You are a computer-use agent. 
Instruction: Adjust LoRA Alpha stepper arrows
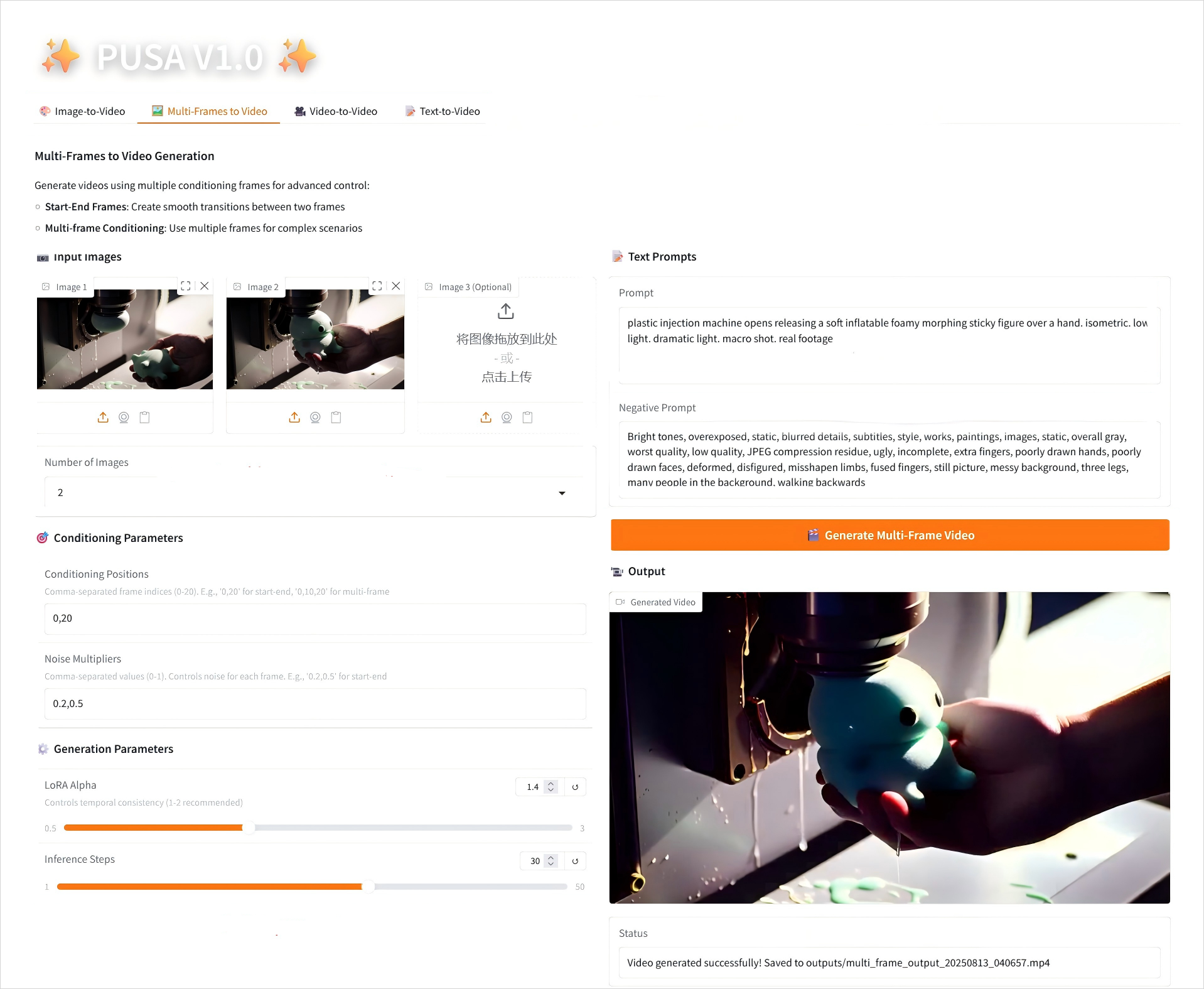(551, 787)
